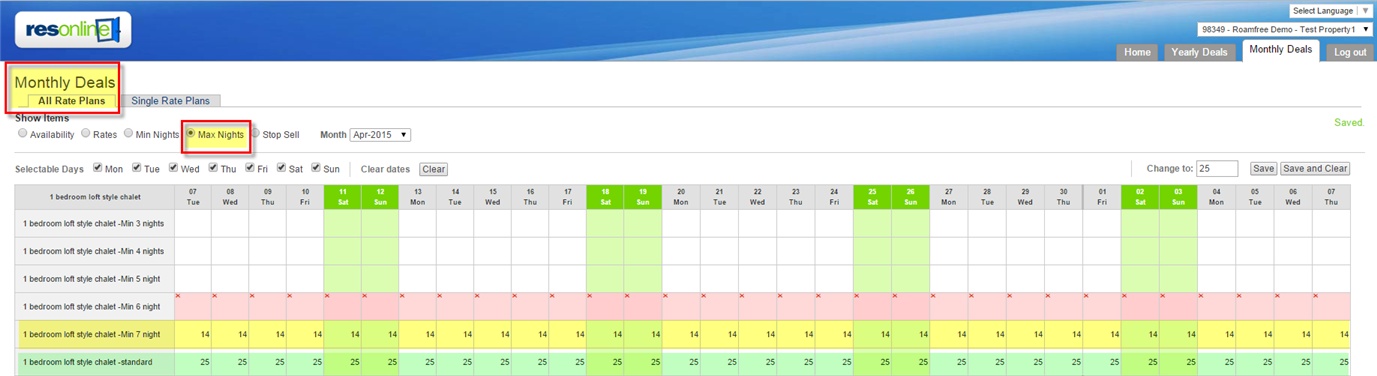Open the Select Language dropdown

[1330, 11]
